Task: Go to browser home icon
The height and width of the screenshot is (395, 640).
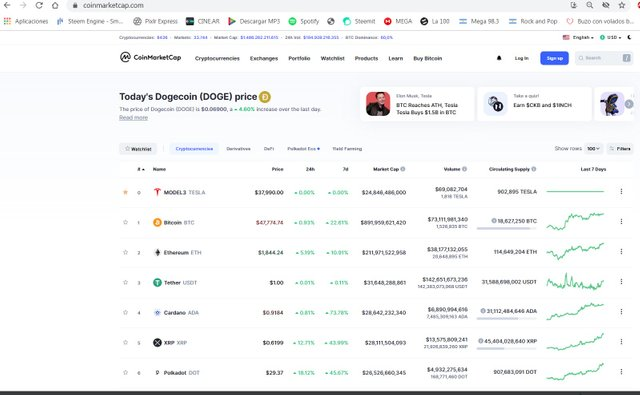Action: (55, 5)
